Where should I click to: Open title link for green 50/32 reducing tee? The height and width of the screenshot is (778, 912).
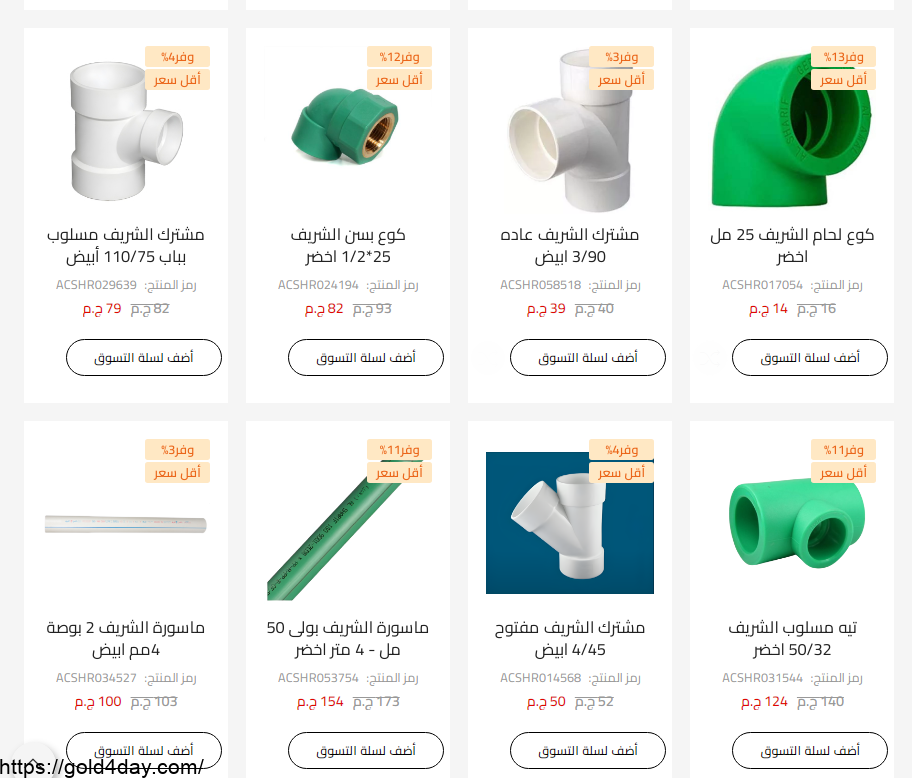(792, 638)
